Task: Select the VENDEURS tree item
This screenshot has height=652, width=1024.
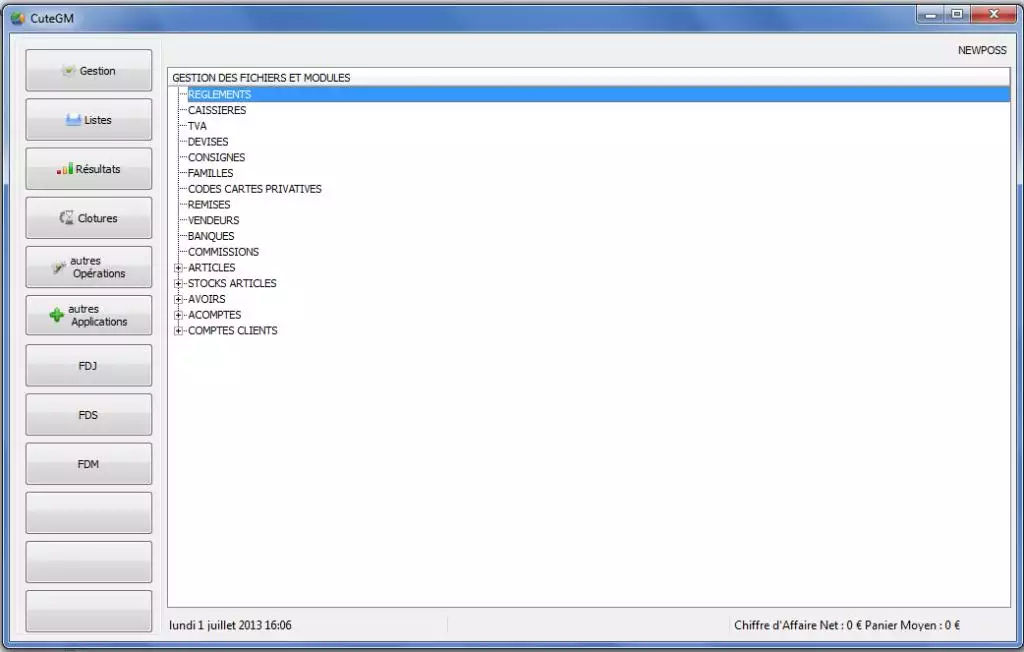Action: (213, 220)
